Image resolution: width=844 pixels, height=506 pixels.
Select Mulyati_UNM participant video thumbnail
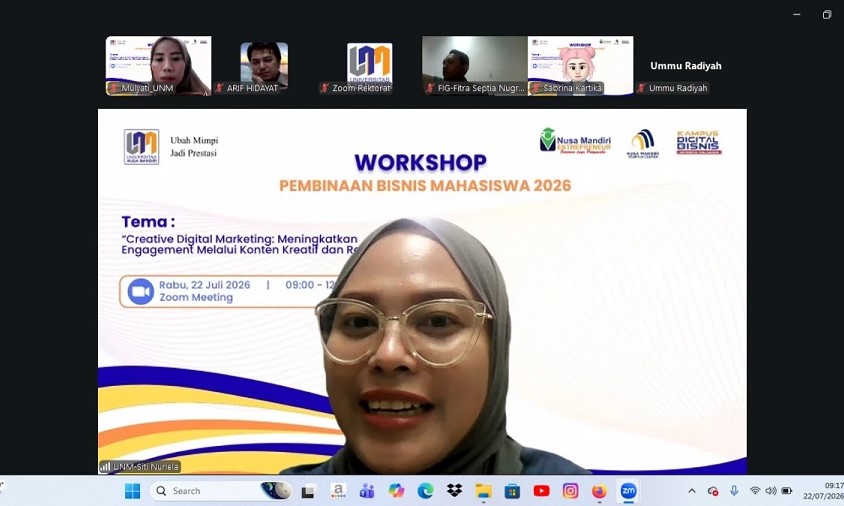pyautogui.click(x=158, y=66)
